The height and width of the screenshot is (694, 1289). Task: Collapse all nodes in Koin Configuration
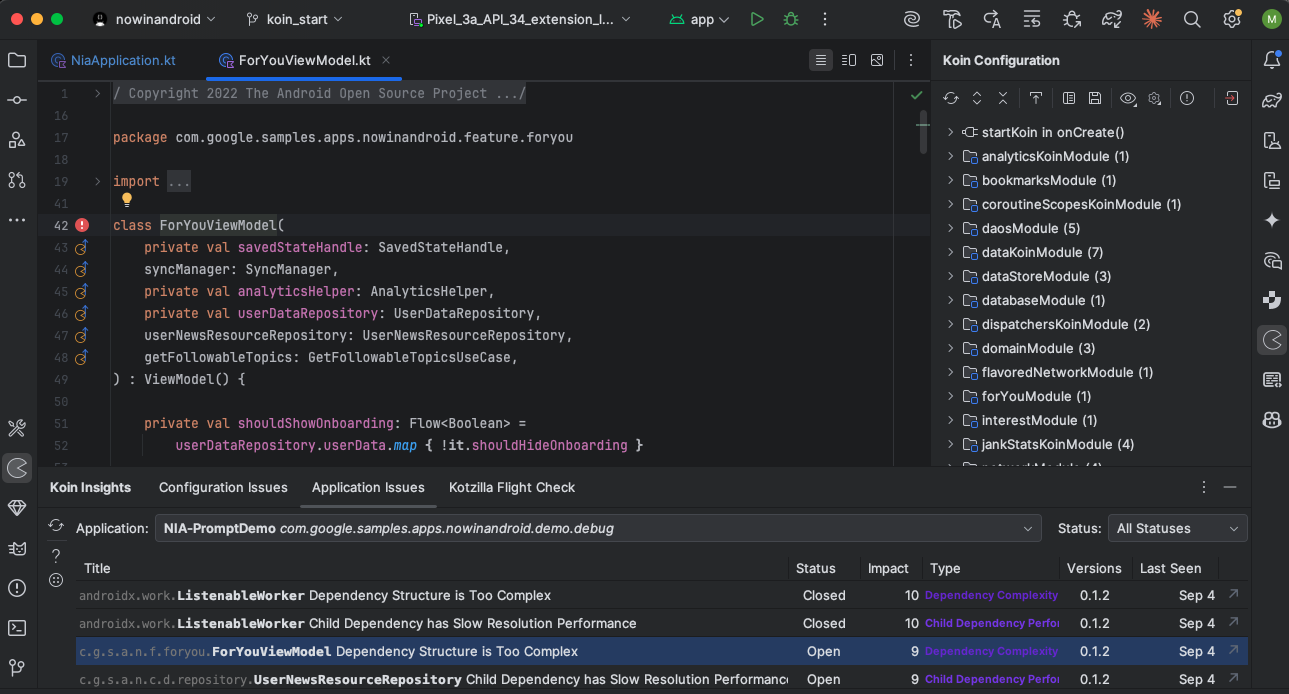pyautogui.click(x=1003, y=98)
